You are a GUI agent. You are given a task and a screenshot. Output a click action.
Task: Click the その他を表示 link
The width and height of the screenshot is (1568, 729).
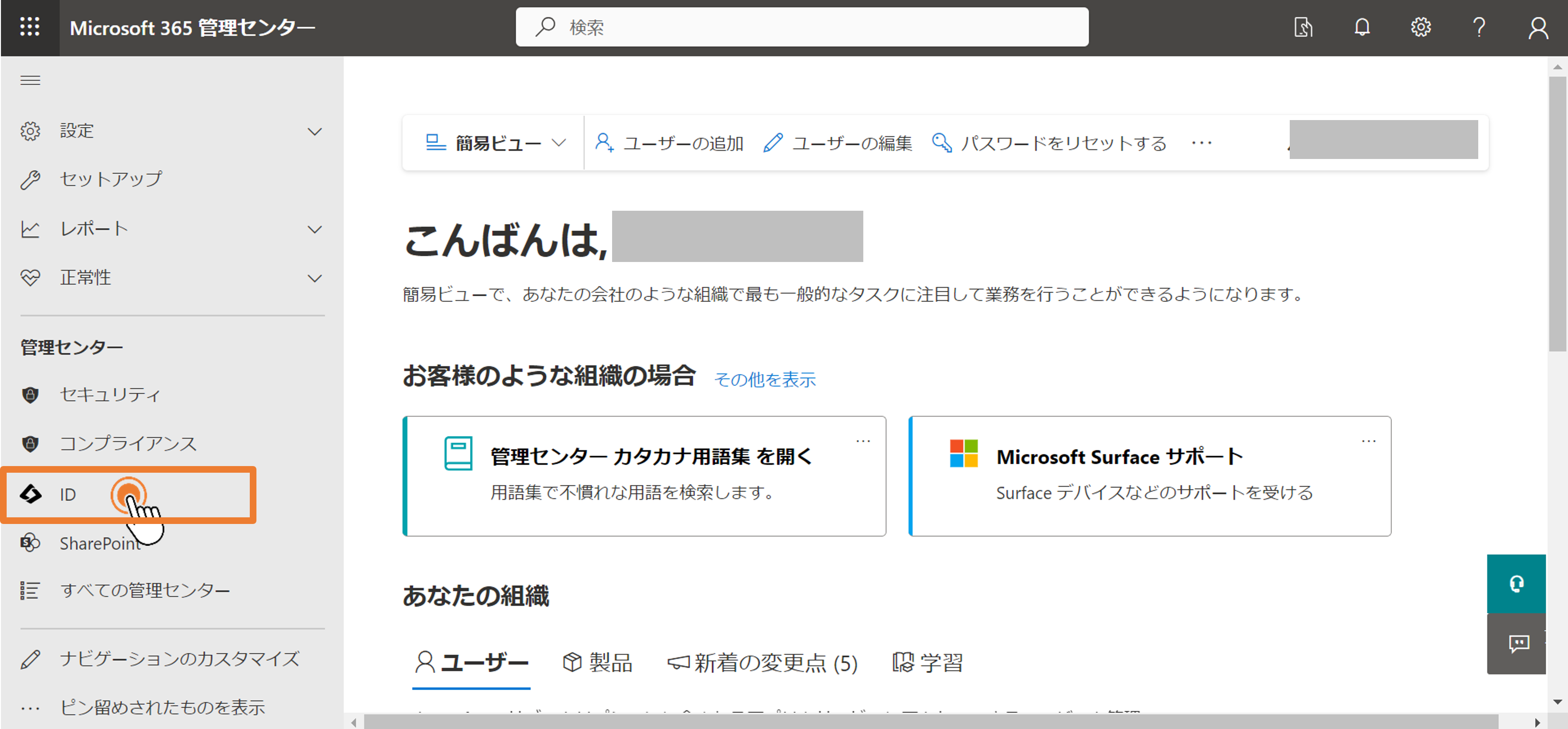(765, 379)
